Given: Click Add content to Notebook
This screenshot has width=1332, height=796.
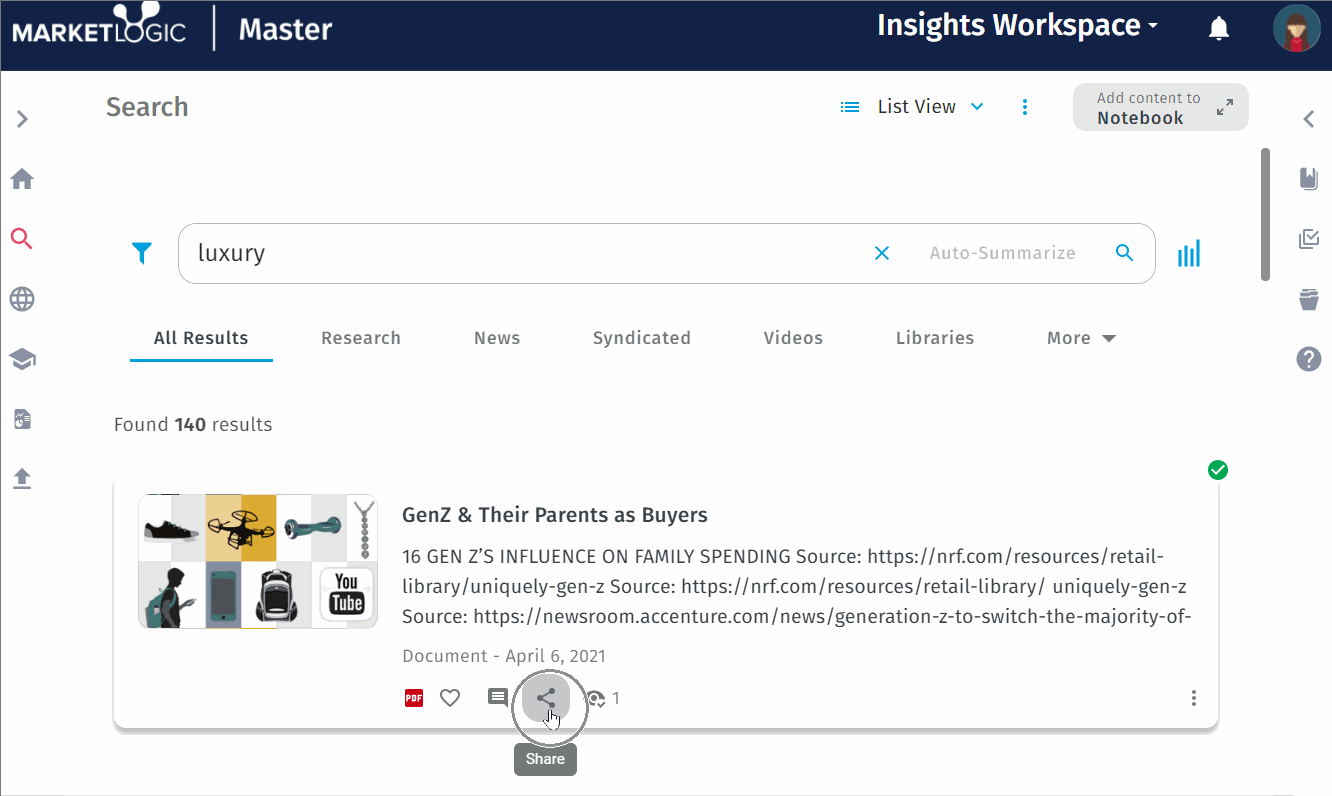Looking at the screenshot, I should click(x=1160, y=107).
